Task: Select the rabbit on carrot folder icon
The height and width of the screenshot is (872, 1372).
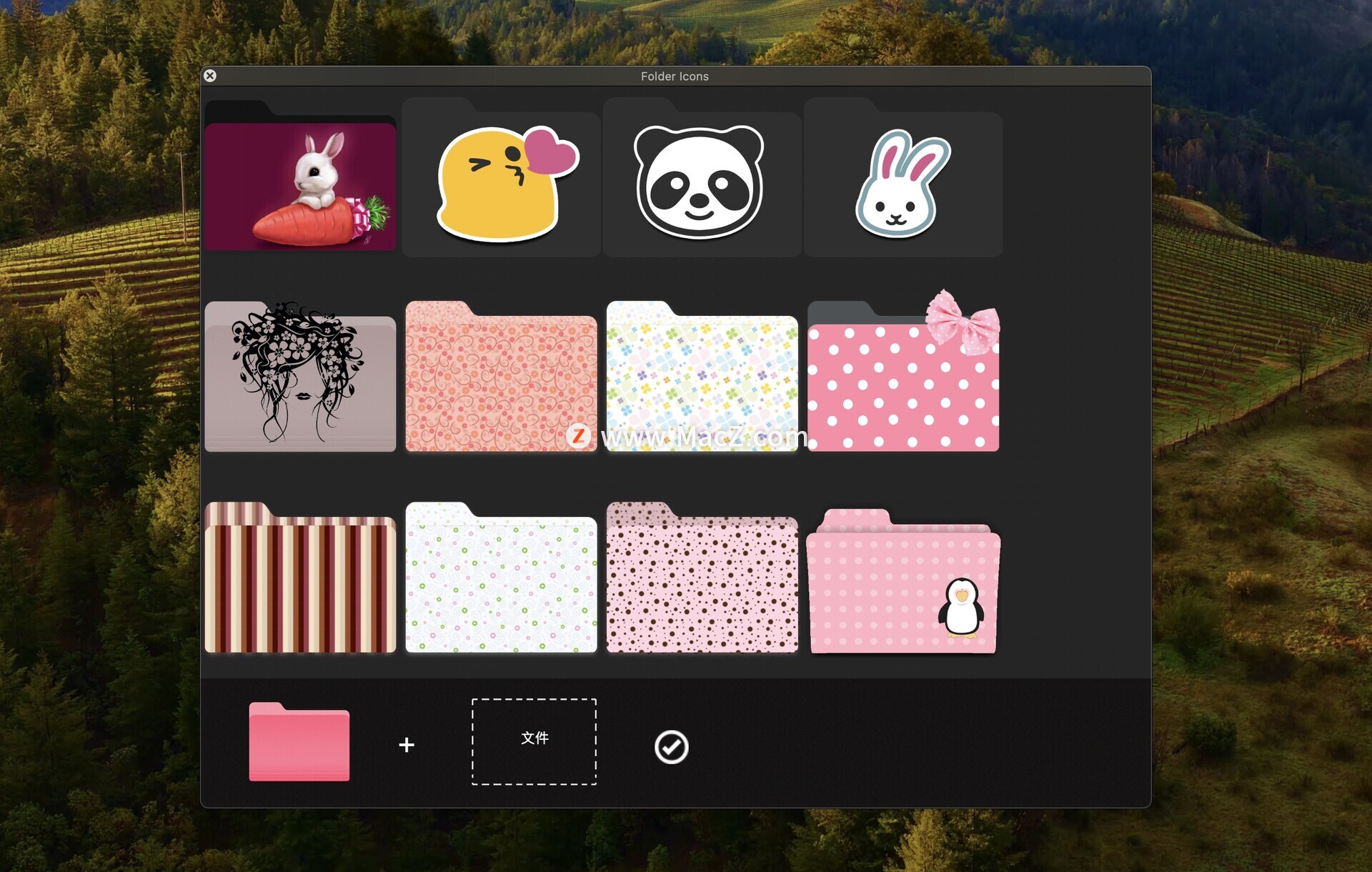Action: pos(300,176)
